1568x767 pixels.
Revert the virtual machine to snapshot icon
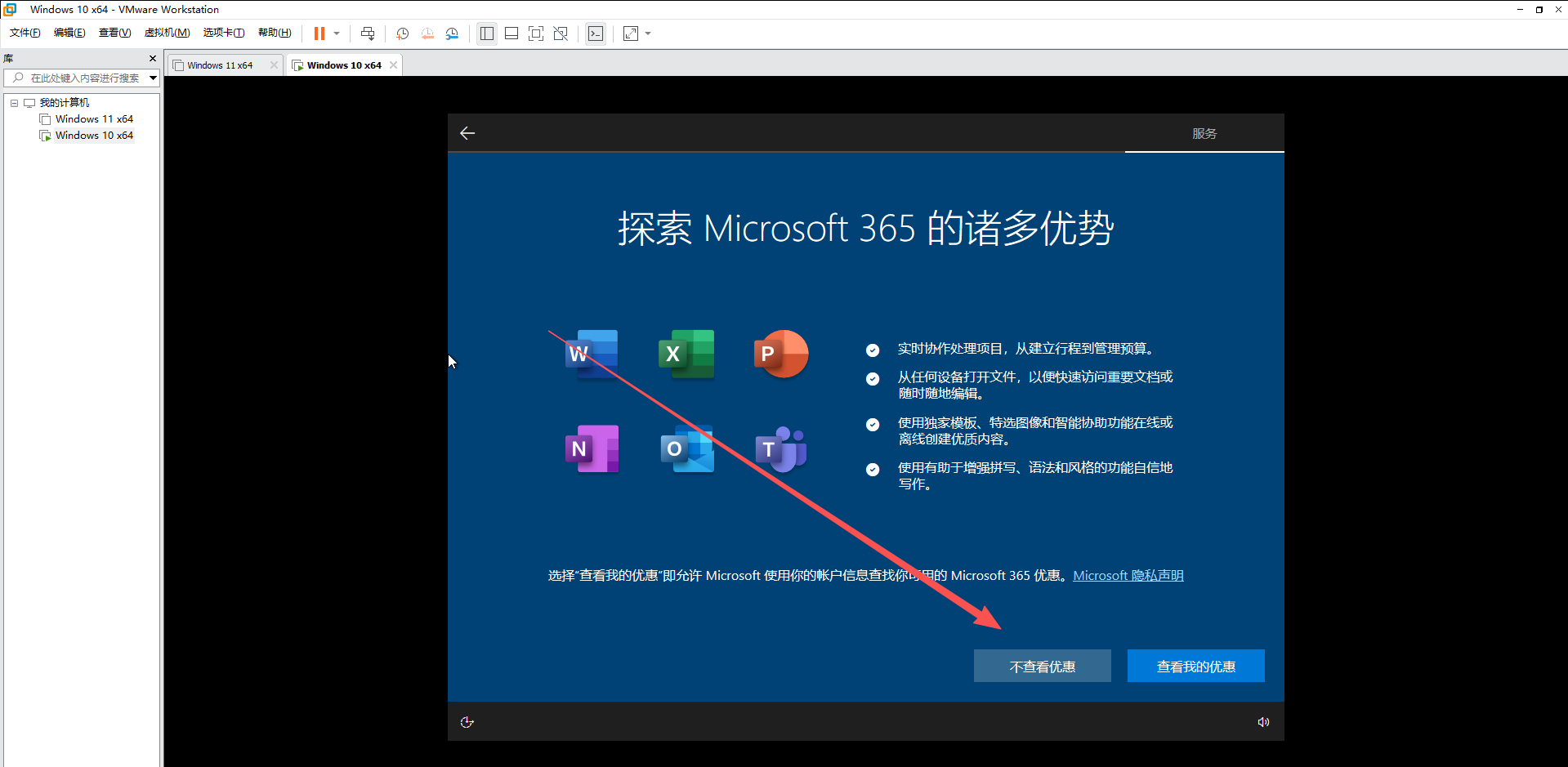427,33
